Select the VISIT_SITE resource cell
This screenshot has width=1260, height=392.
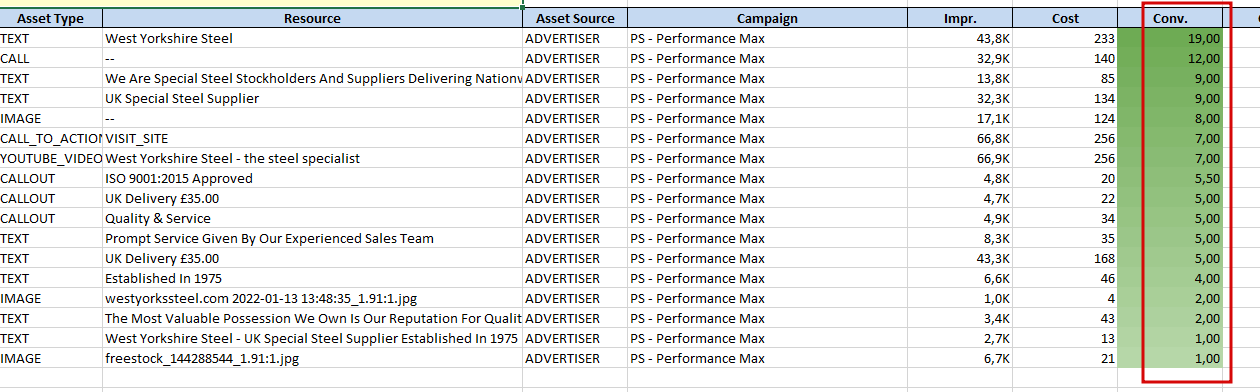312,138
